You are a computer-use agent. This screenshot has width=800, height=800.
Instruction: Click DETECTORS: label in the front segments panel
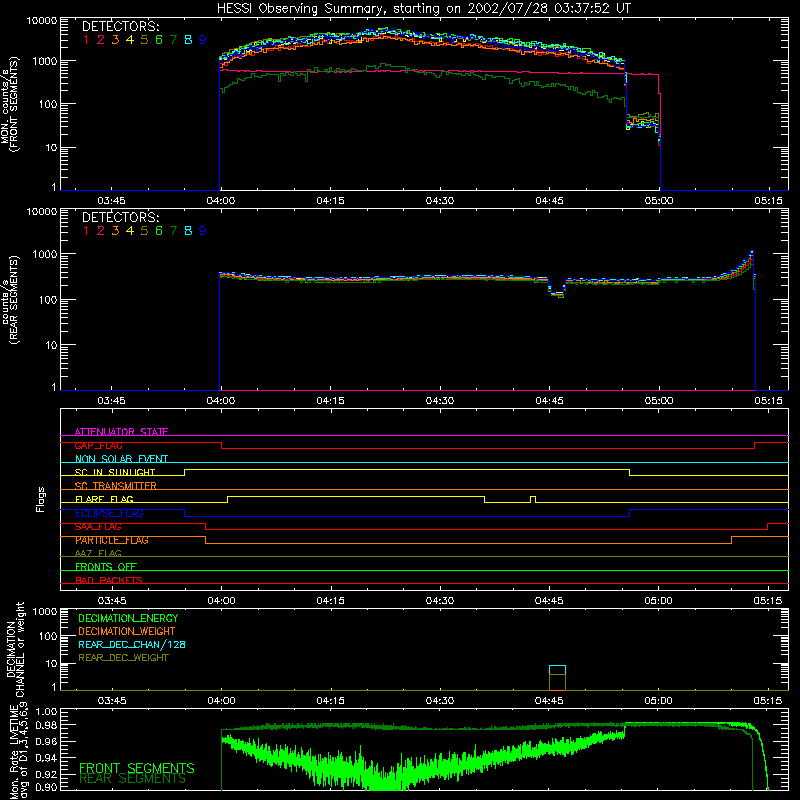tap(120, 26)
